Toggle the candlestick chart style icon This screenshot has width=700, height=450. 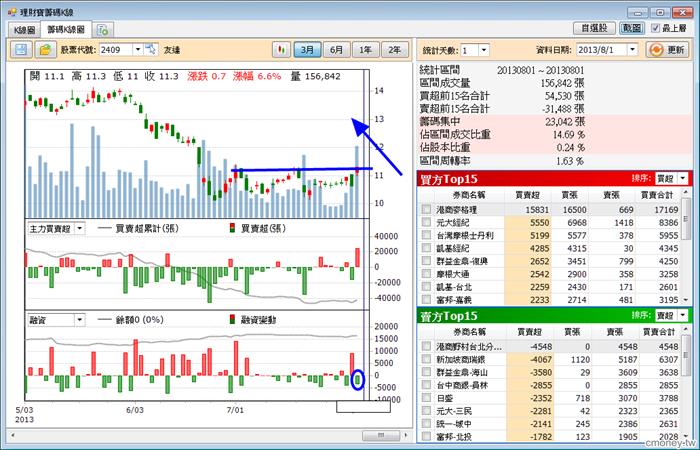281,50
